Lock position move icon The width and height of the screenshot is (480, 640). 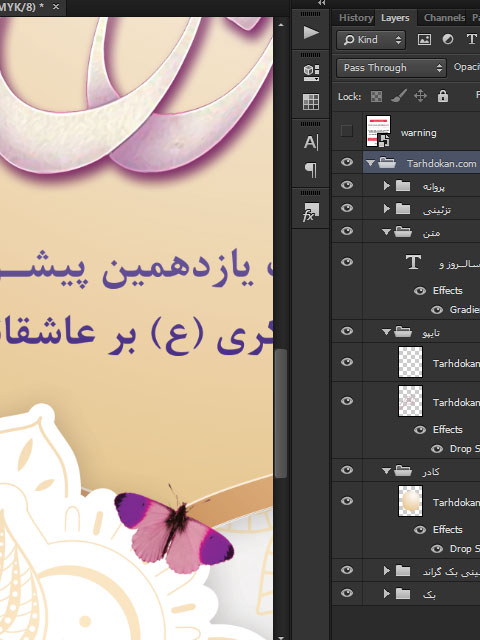point(420,96)
